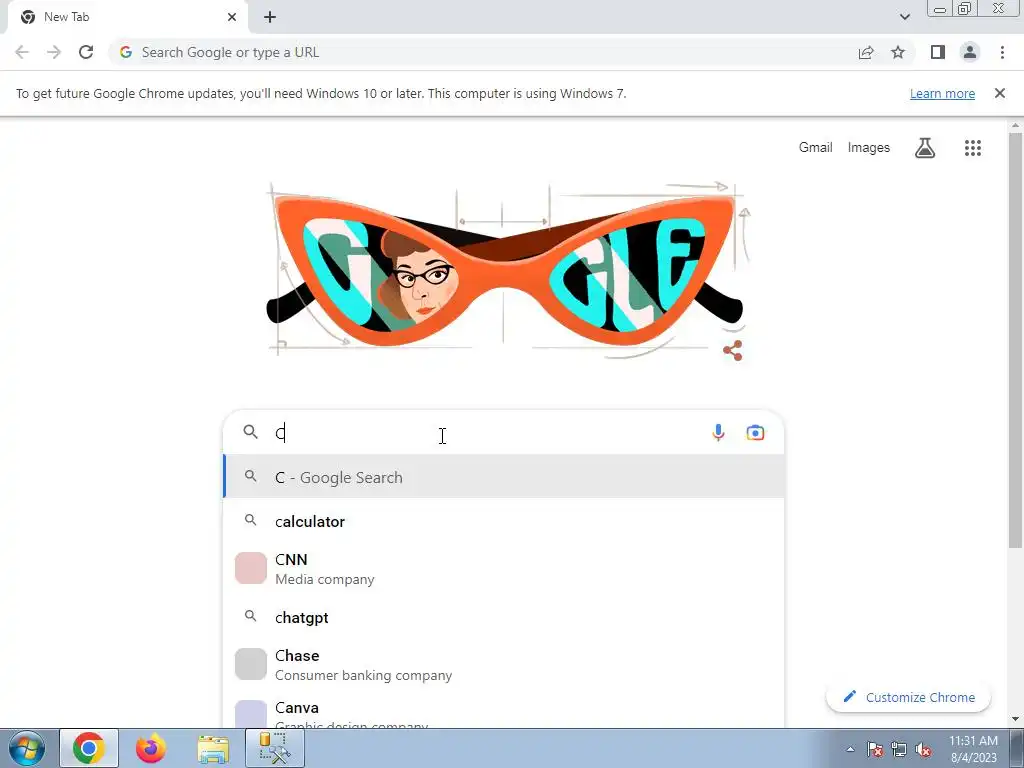
Task: Open Action Center flag icon
Action: (x=875, y=749)
